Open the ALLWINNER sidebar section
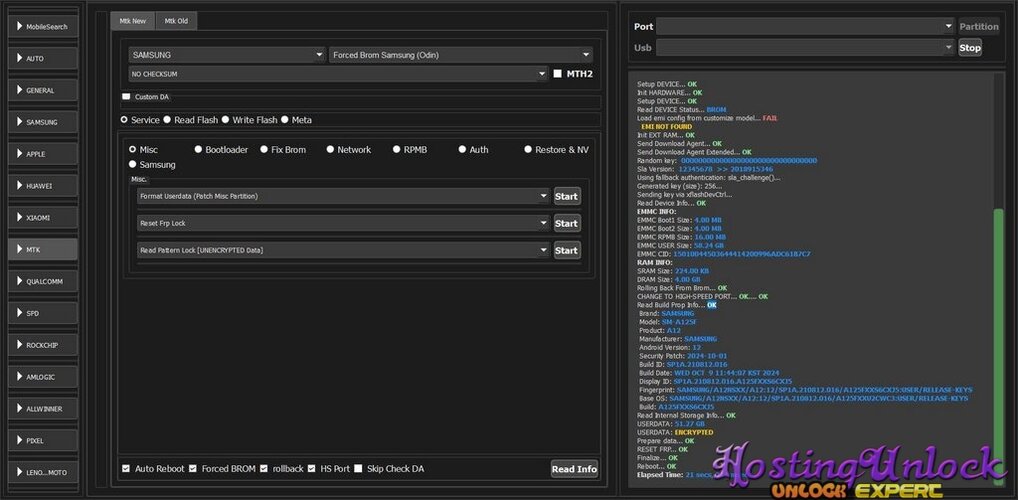Image resolution: width=1018 pixels, height=500 pixels. point(43,408)
